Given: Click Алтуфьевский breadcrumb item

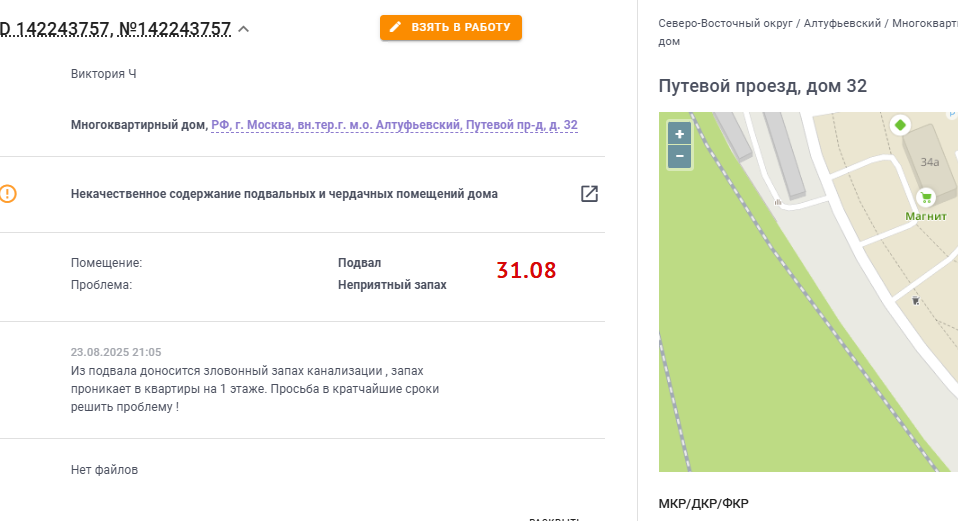Looking at the screenshot, I should tap(842, 23).
